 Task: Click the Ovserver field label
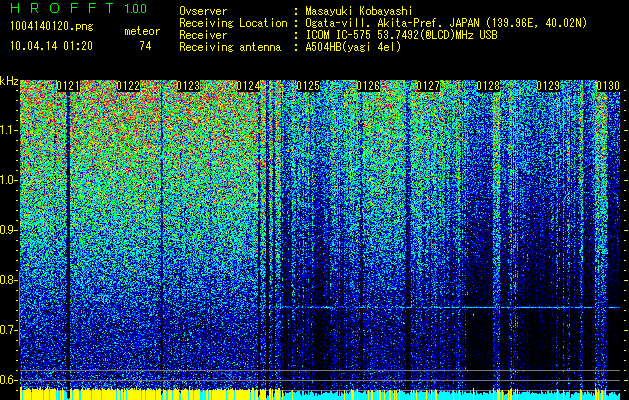pos(203,11)
